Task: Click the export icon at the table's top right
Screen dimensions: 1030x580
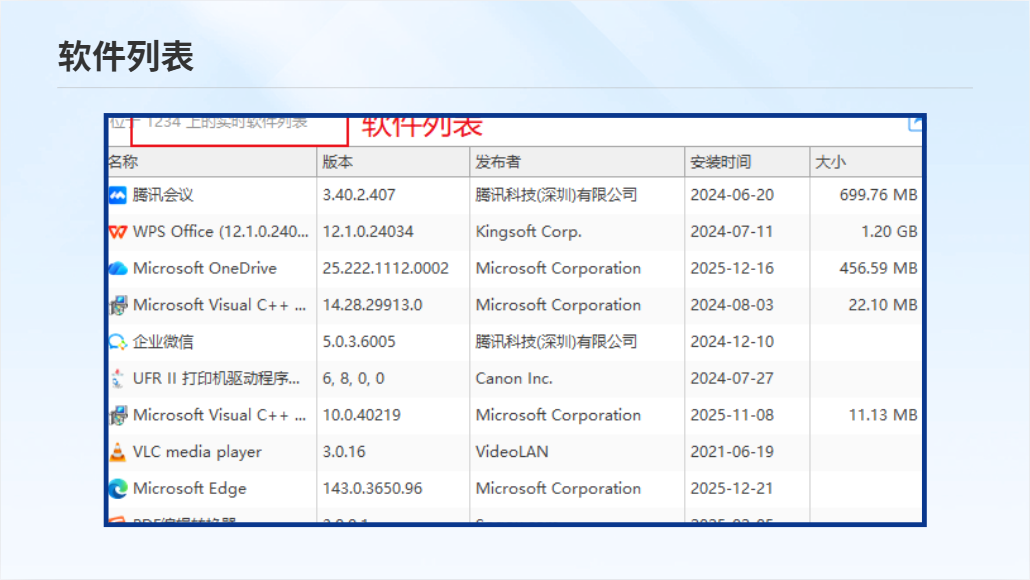Action: [x=915, y=124]
